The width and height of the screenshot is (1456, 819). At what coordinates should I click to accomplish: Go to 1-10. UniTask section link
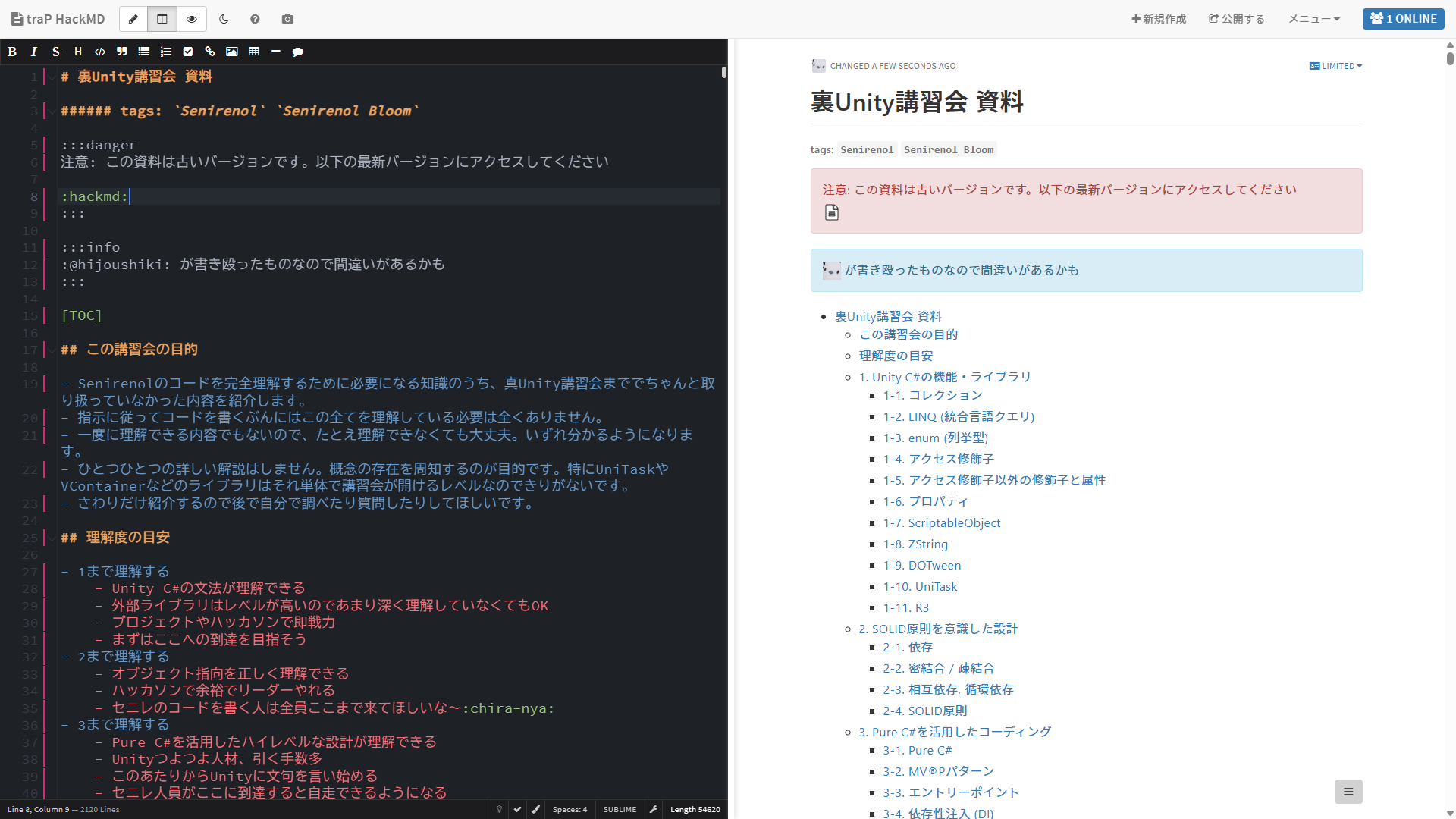[920, 586]
